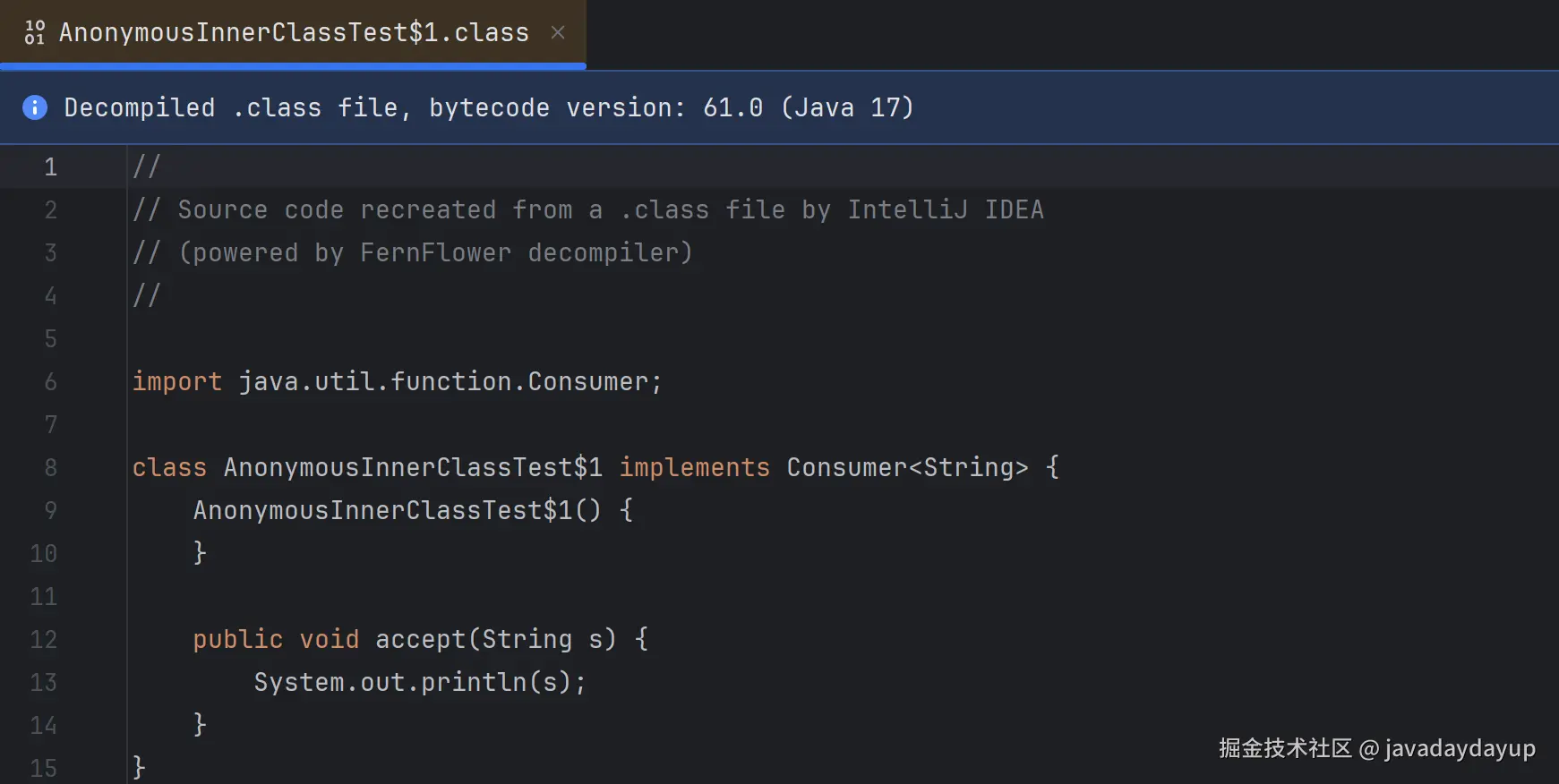This screenshot has height=784, width=1559.
Task: Click the blue info icon in the banner
Action: pos(34,107)
